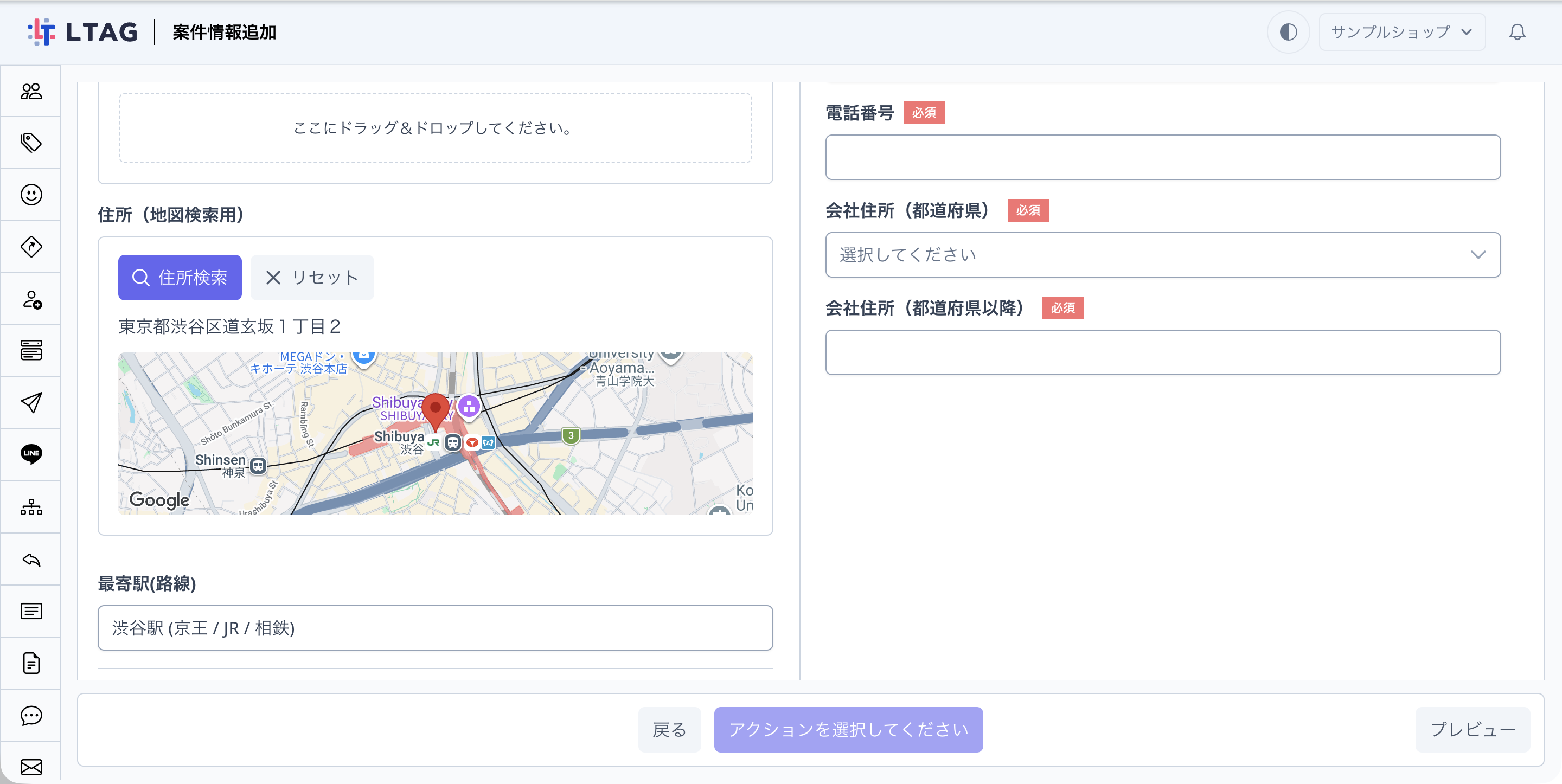Open the tags sidebar icon
The height and width of the screenshot is (784, 1562).
click(x=31, y=143)
